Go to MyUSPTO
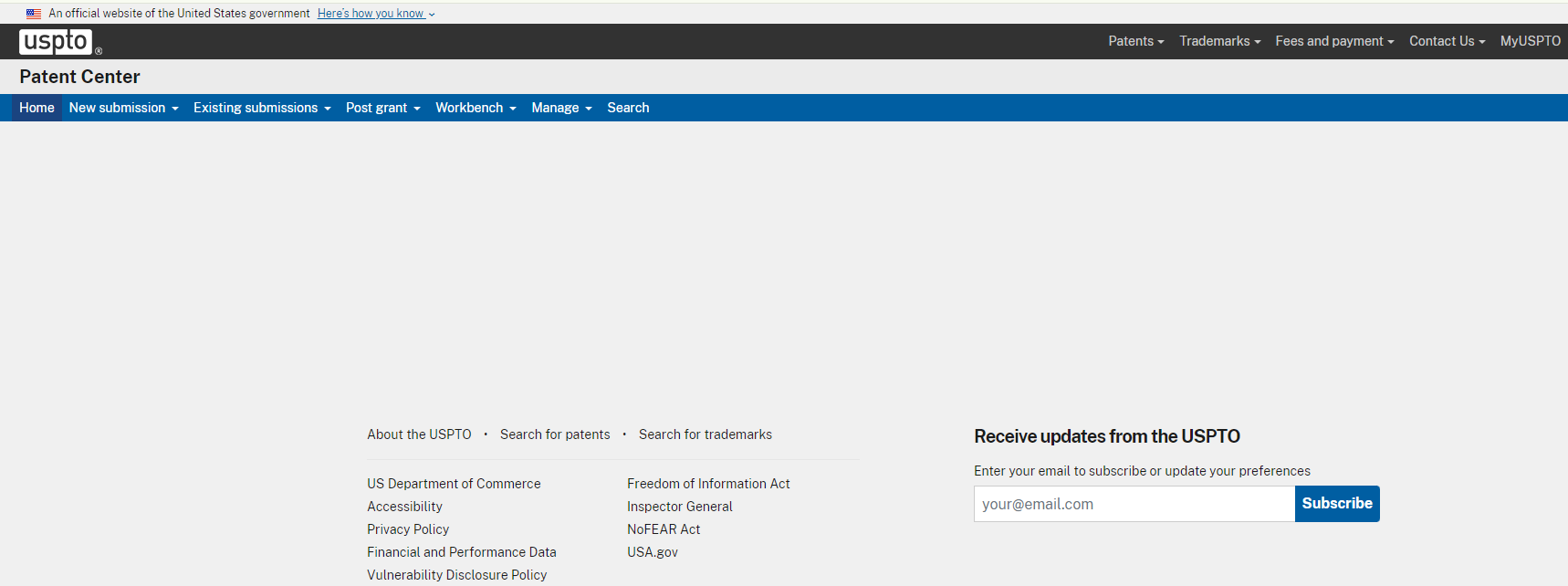 [1530, 41]
